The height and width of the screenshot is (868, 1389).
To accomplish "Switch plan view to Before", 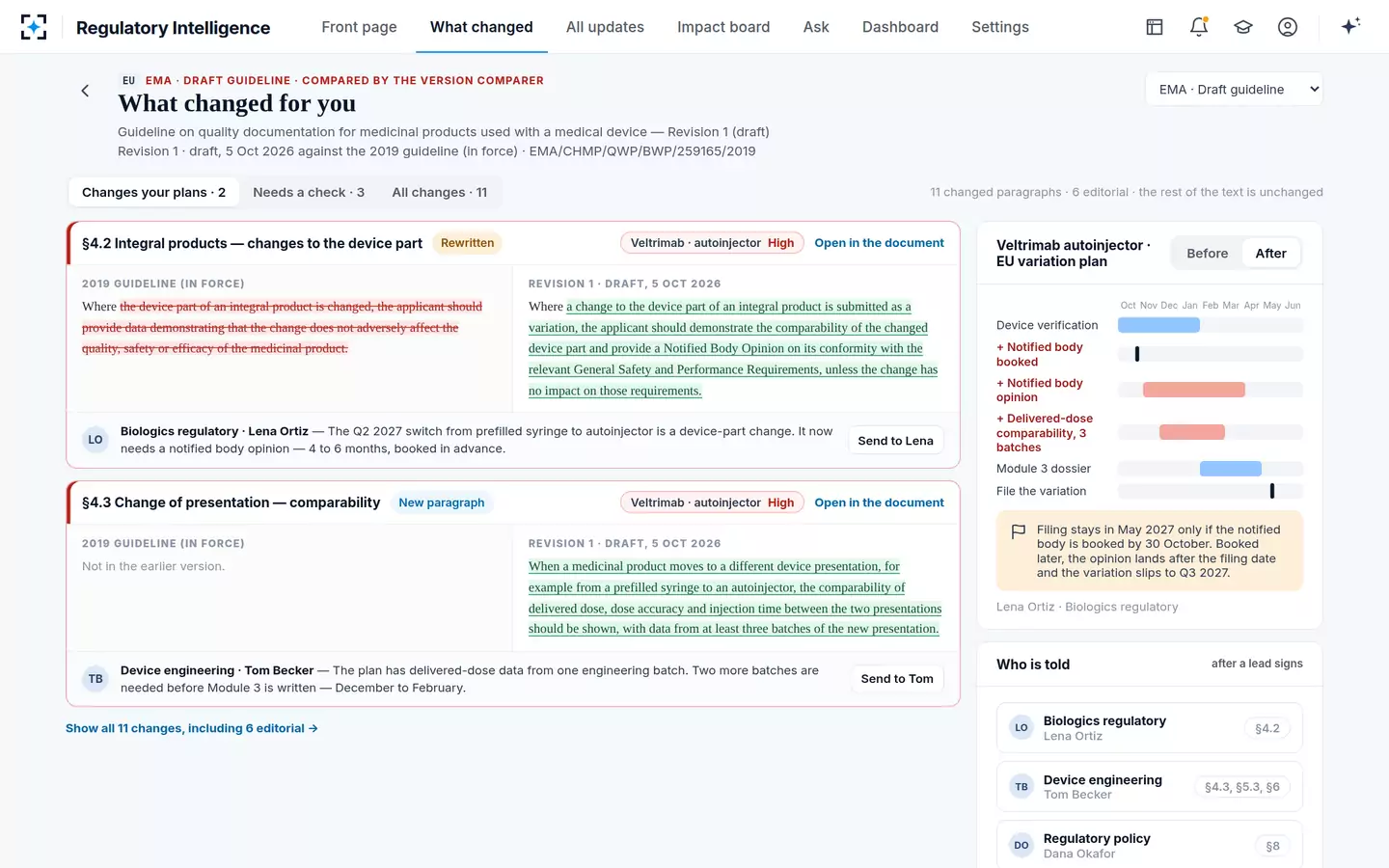I will click(x=1207, y=254).
